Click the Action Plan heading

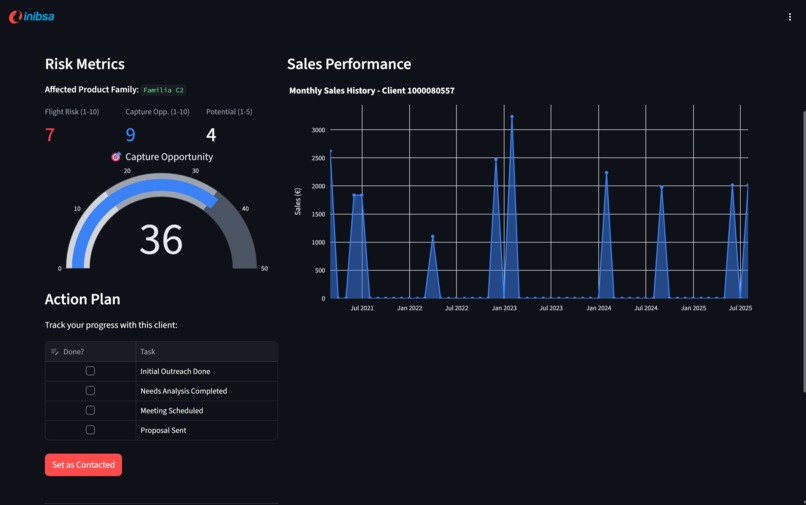click(x=82, y=299)
